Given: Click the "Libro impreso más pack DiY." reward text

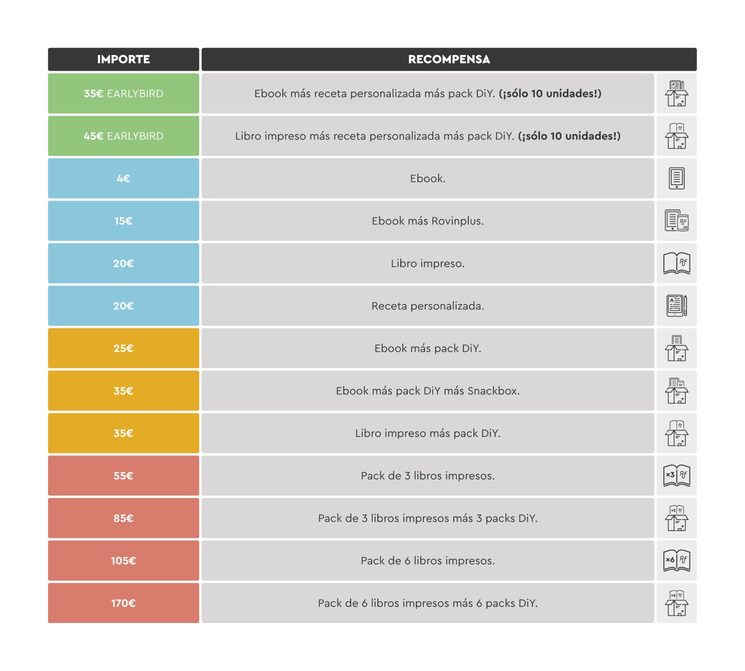Looking at the screenshot, I should coord(428,434).
